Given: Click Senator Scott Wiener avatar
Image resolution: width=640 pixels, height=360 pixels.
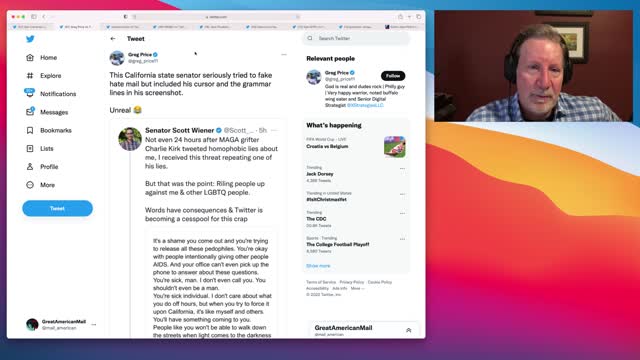Looking at the screenshot, I should 130,139.
